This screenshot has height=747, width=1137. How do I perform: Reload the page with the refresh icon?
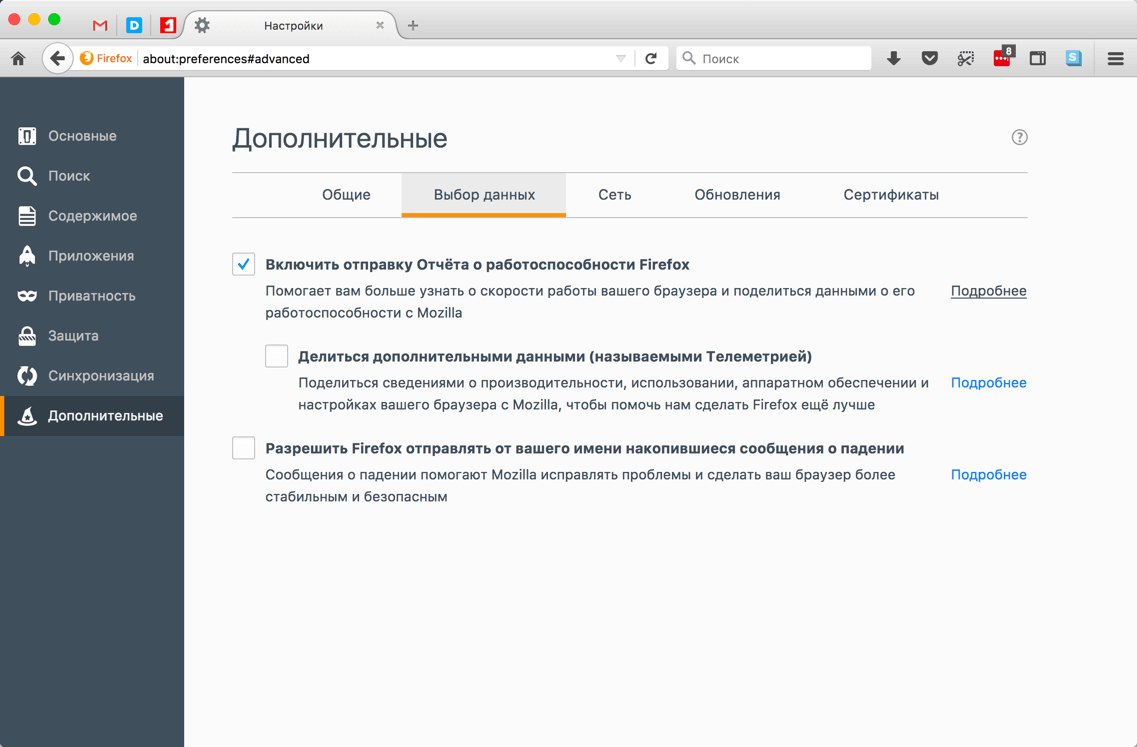point(651,59)
